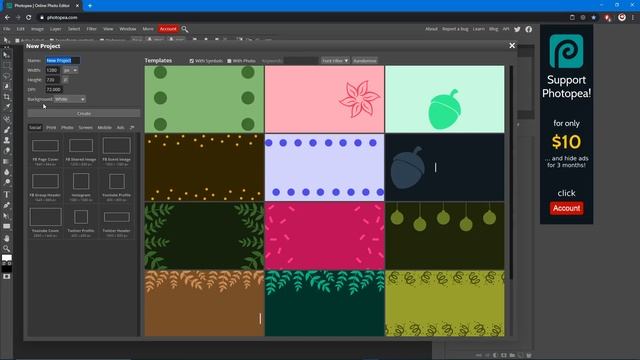Click the Create button
The image size is (640, 360).
tap(84, 113)
